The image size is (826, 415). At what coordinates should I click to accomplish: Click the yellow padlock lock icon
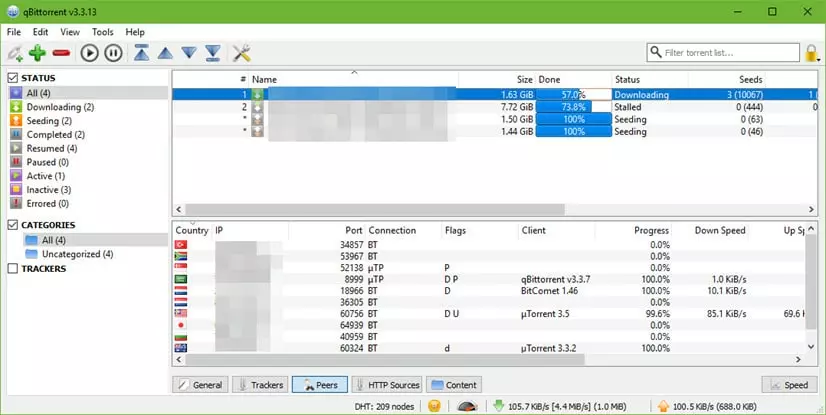point(812,53)
